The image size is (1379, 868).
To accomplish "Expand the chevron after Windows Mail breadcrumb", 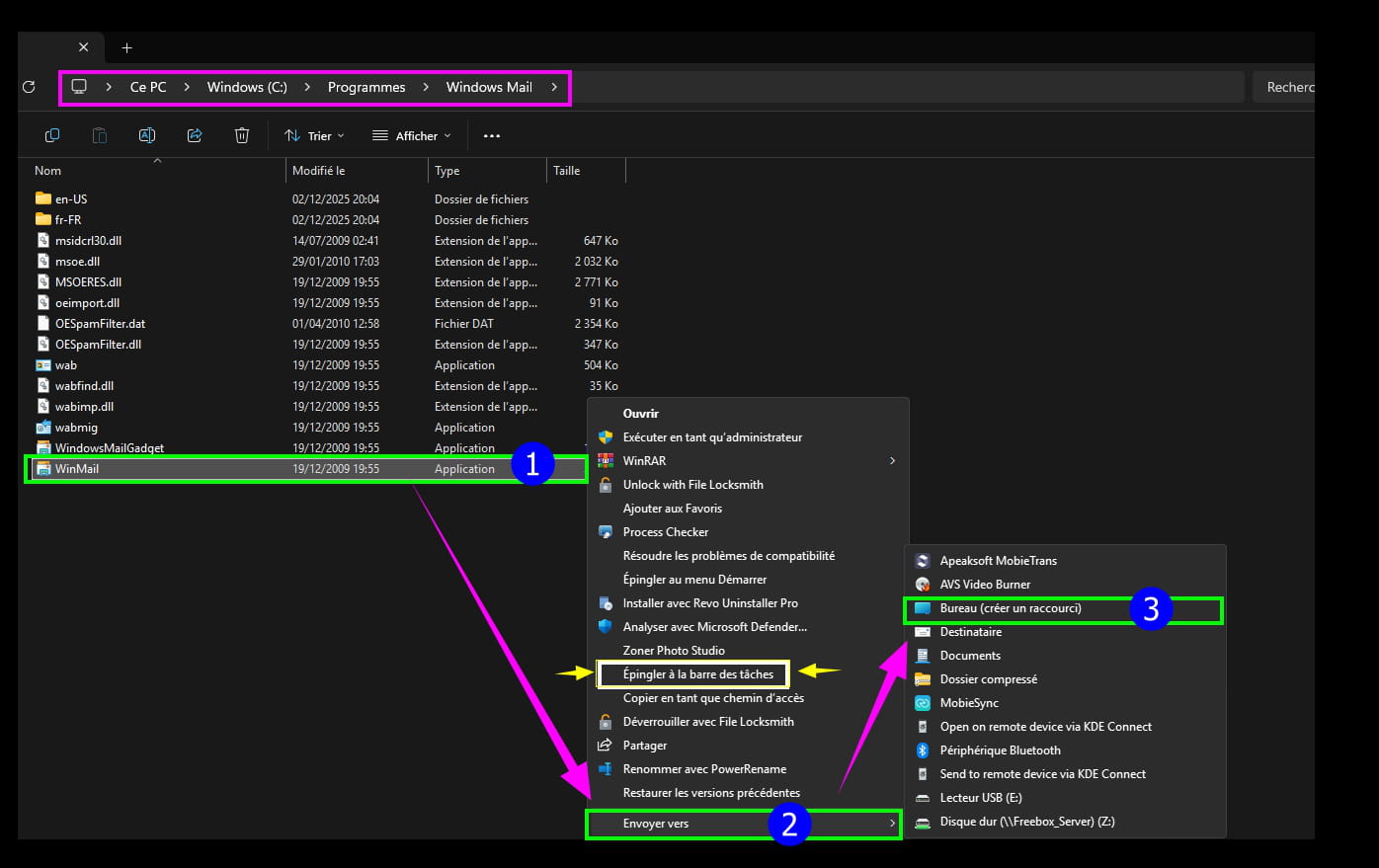I will tap(554, 87).
